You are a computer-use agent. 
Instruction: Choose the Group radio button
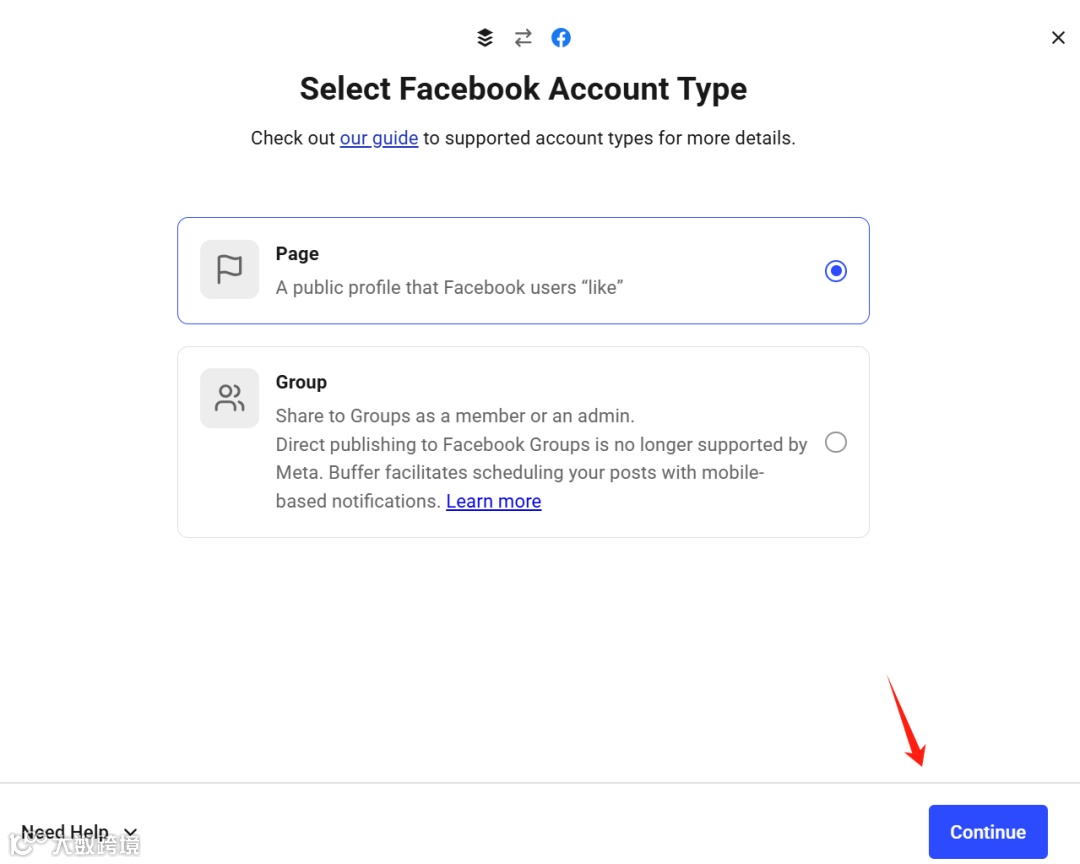pos(836,442)
